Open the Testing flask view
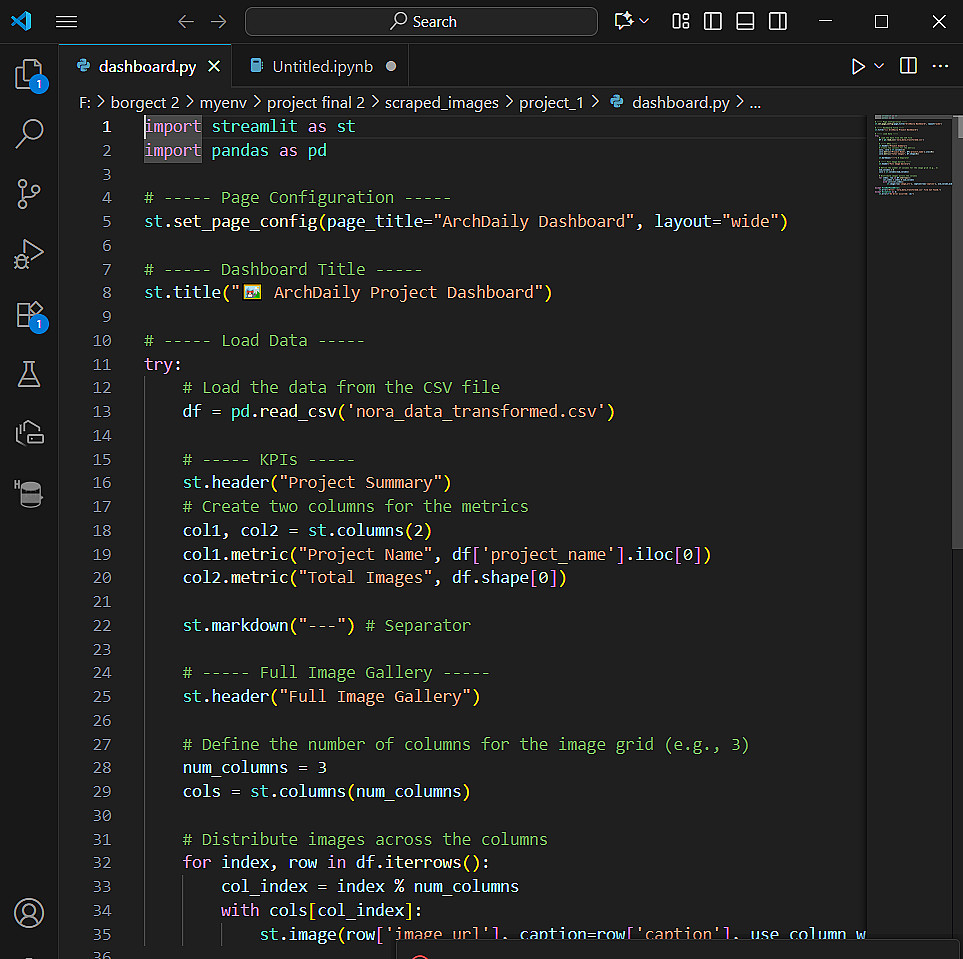Screen dimensions: 963x959 pos(29,374)
